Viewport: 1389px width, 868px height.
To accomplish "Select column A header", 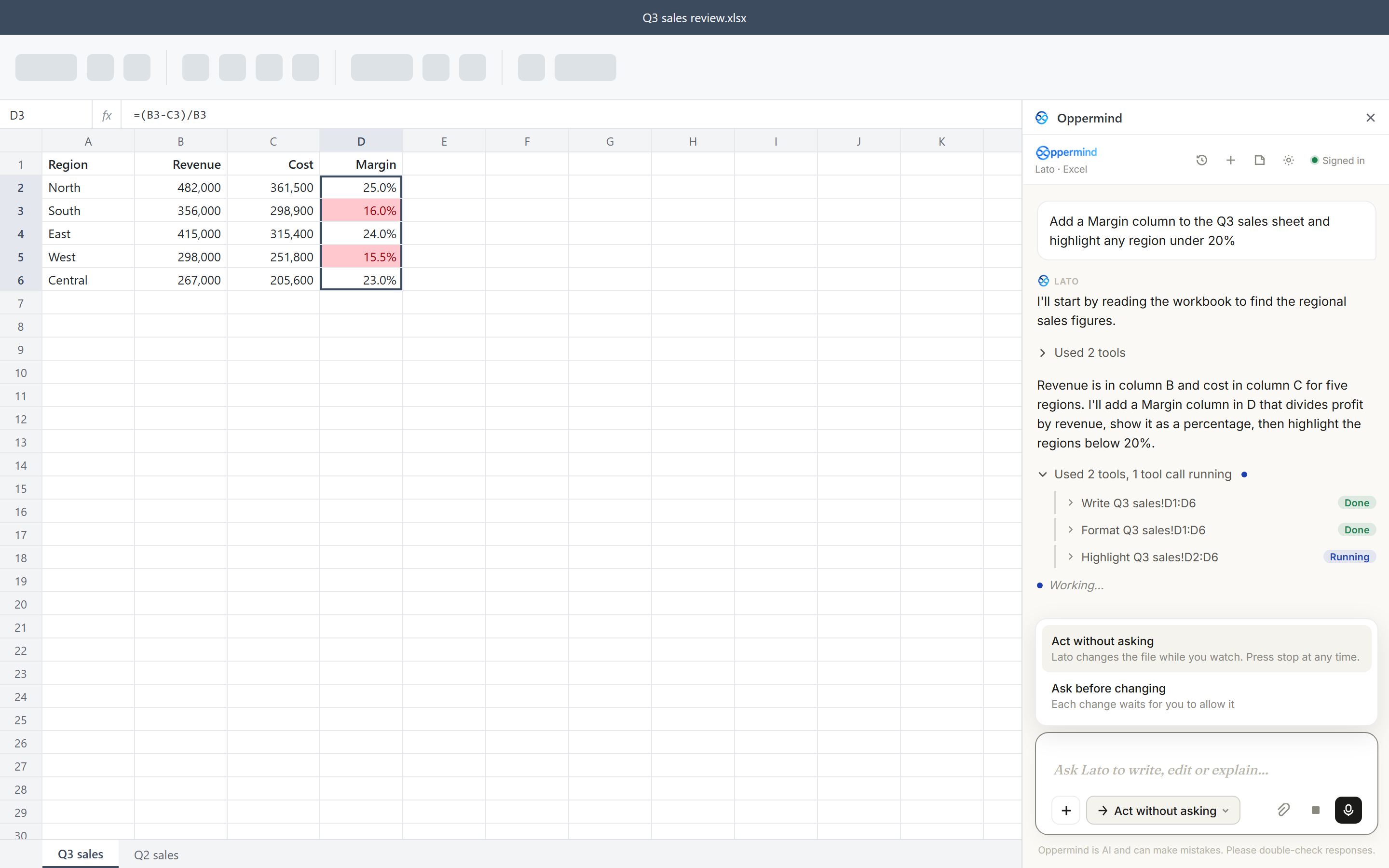I will pyautogui.click(x=88, y=141).
